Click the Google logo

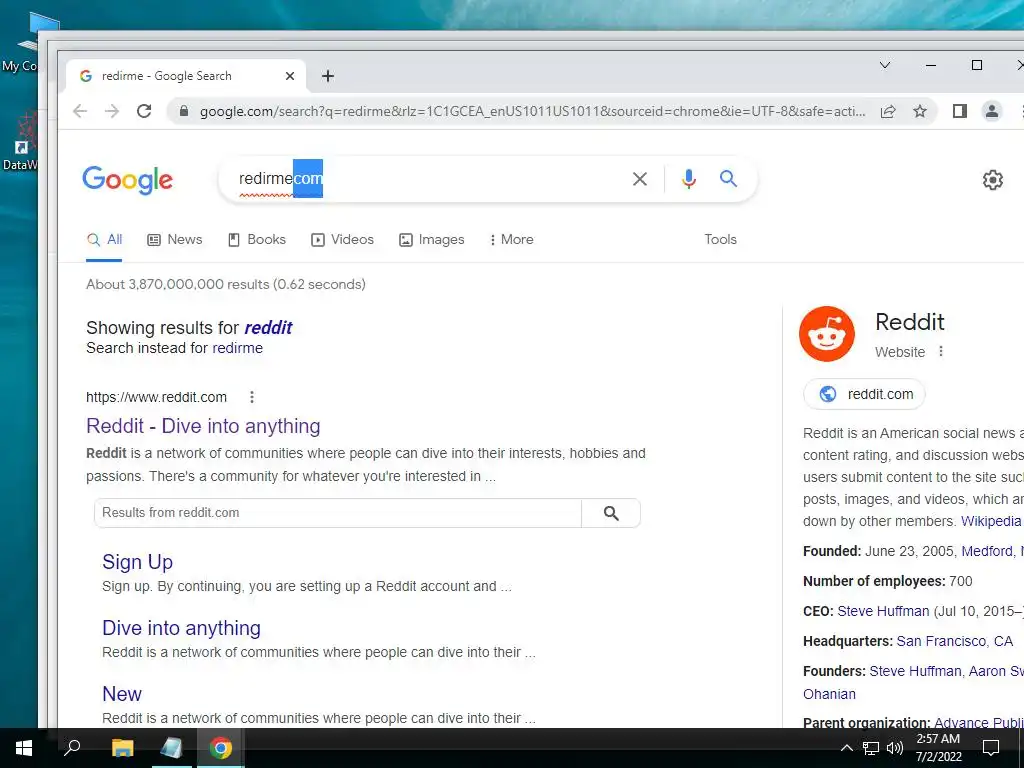127,180
